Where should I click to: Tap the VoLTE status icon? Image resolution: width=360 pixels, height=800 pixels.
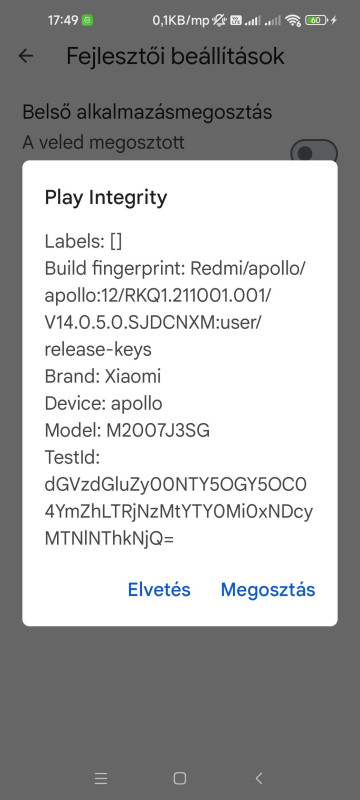[236, 20]
